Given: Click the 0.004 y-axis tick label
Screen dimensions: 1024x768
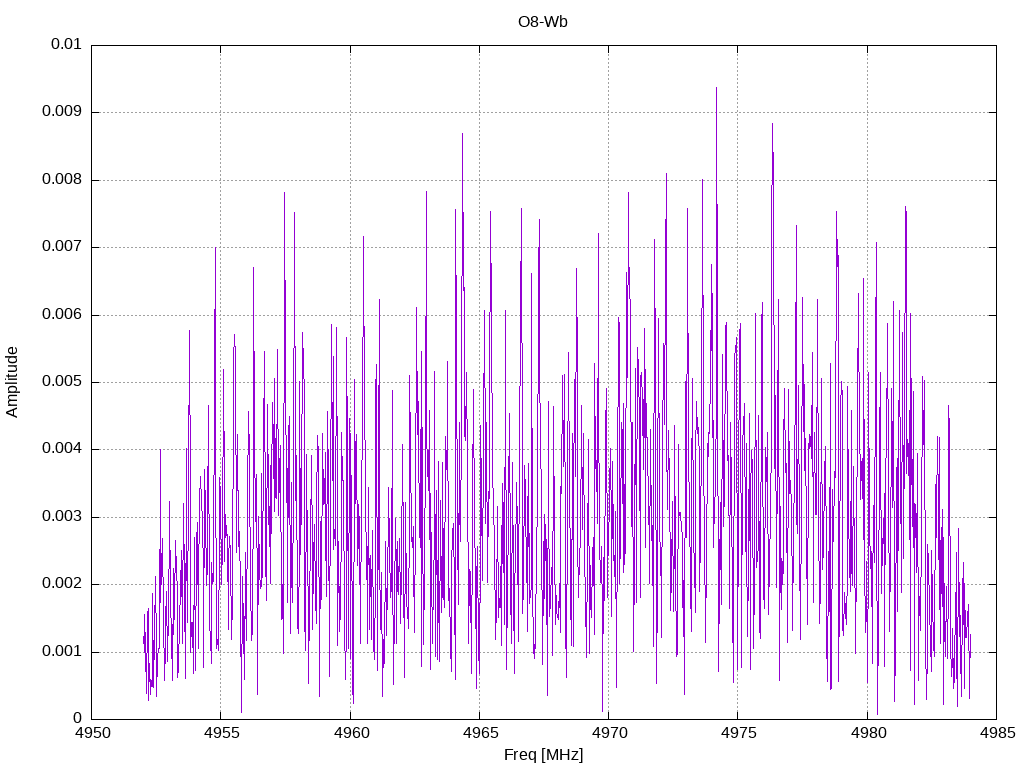Looking at the screenshot, I should (x=62, y=449).
